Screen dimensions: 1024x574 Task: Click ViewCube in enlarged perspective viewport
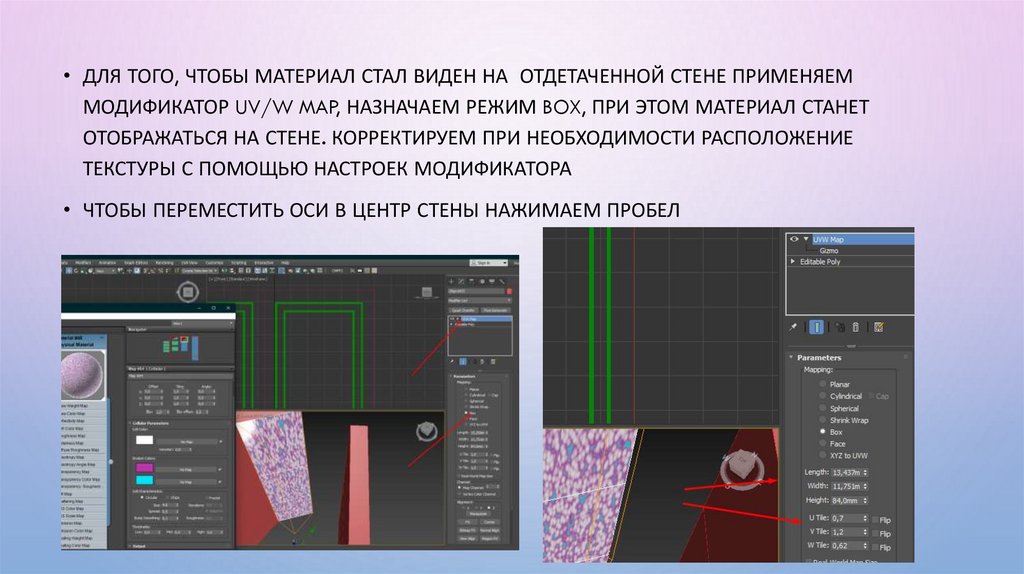(x=743, y=468)
